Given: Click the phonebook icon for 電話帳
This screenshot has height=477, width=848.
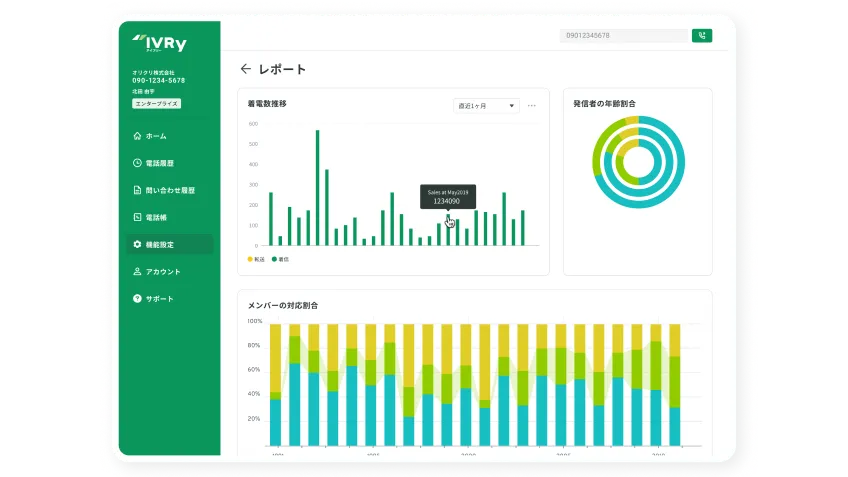Looking at the screenshot, I should pos(137,217).
